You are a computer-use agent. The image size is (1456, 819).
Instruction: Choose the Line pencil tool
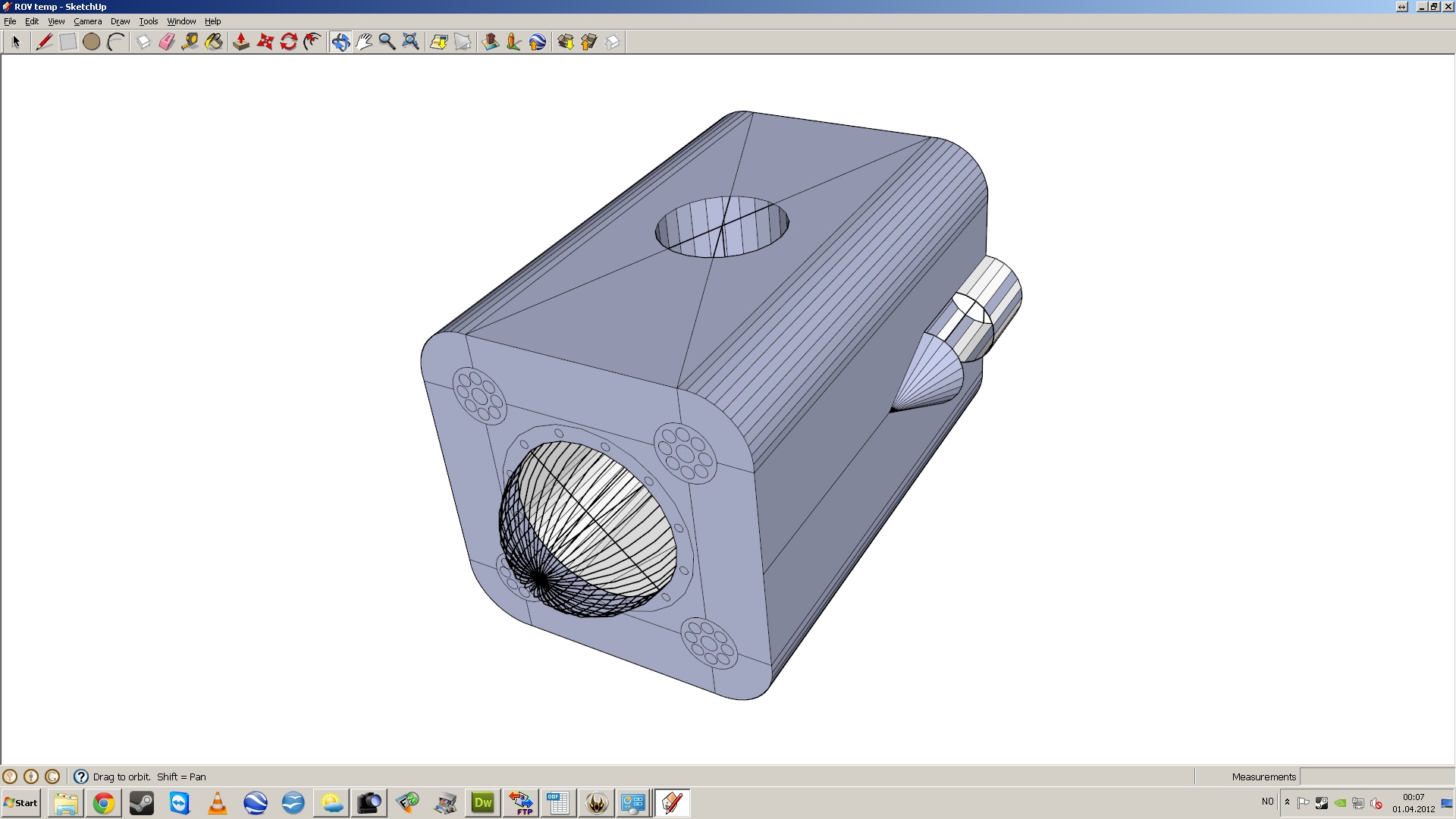tap(45, 42)
